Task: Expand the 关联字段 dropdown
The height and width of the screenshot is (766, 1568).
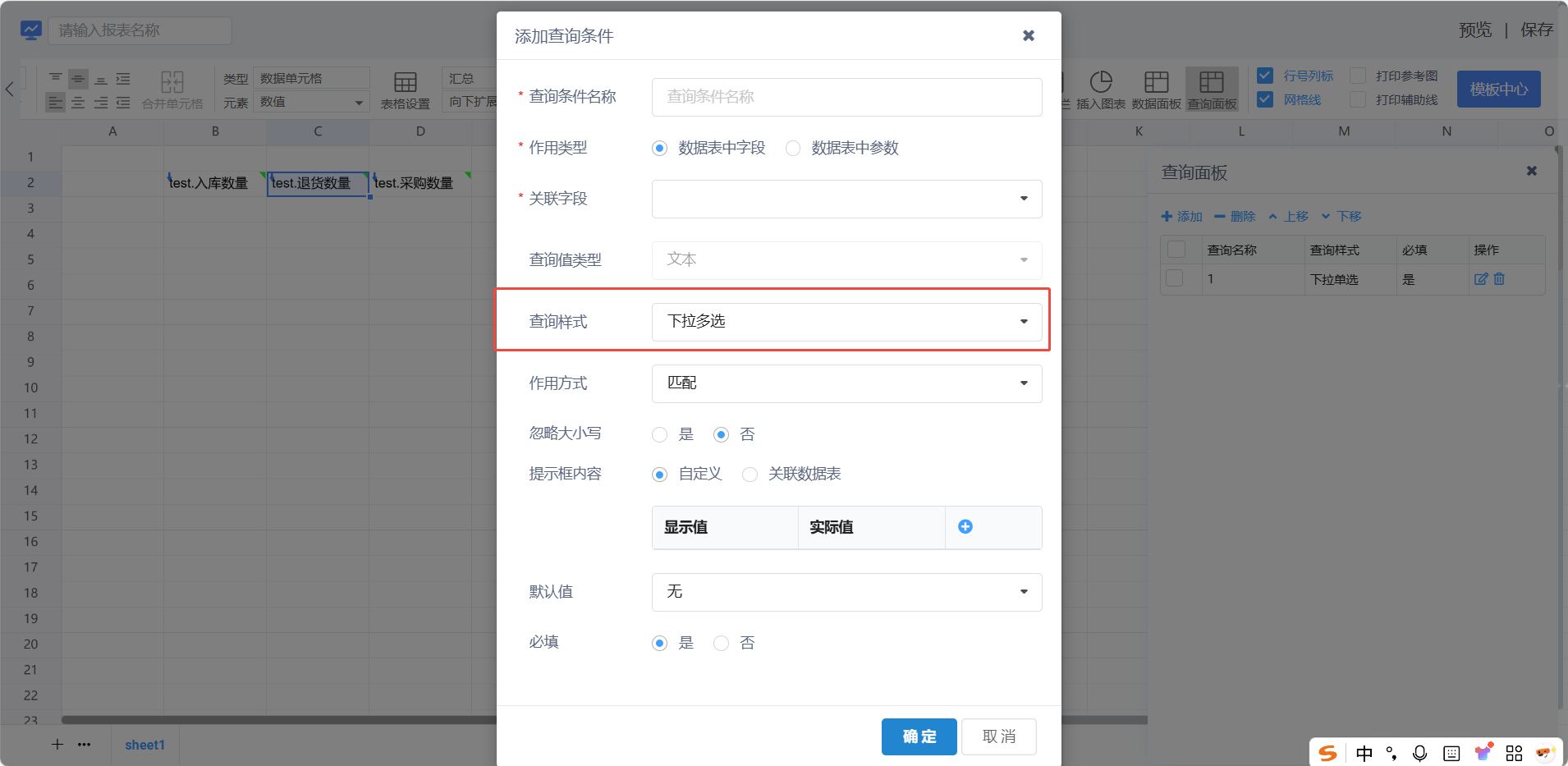Action: pos(846,199)
